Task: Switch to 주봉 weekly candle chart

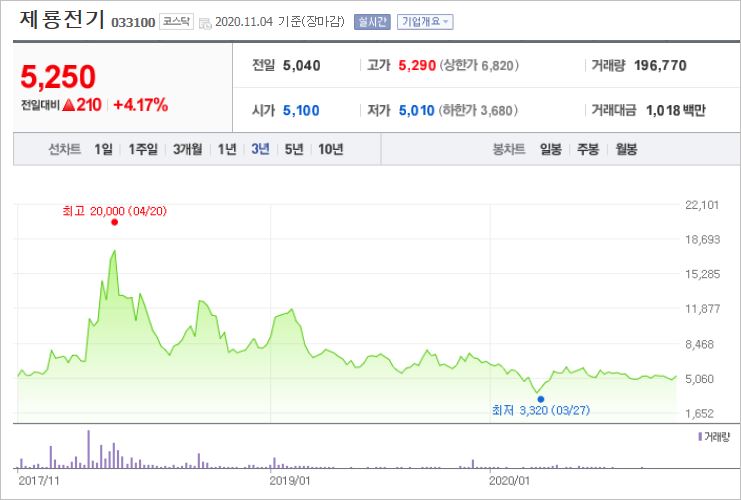Action: [x=588, y=149]
